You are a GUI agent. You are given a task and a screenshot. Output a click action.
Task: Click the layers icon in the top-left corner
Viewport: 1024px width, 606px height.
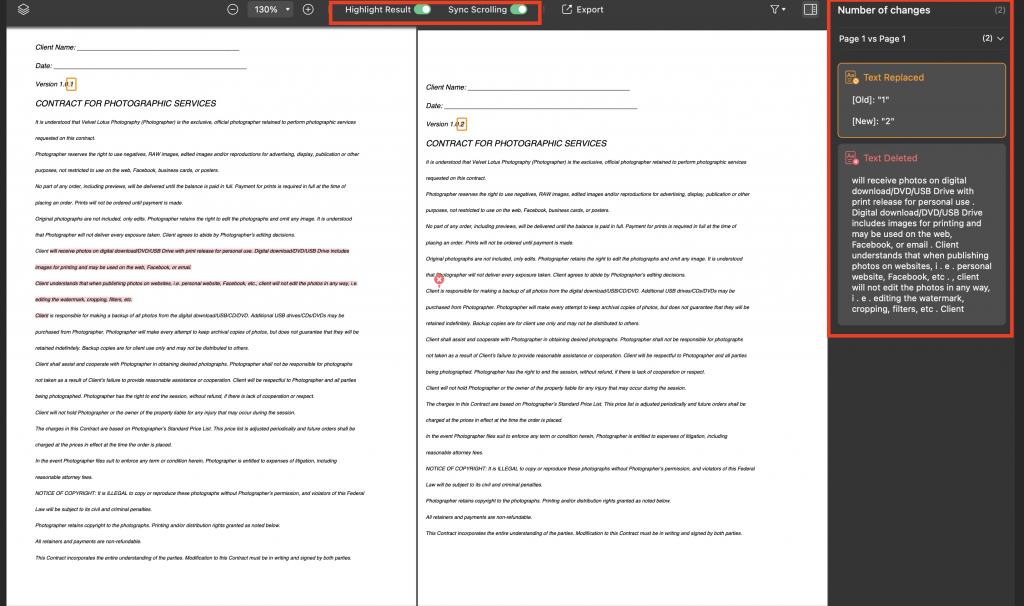coord(25,9)
